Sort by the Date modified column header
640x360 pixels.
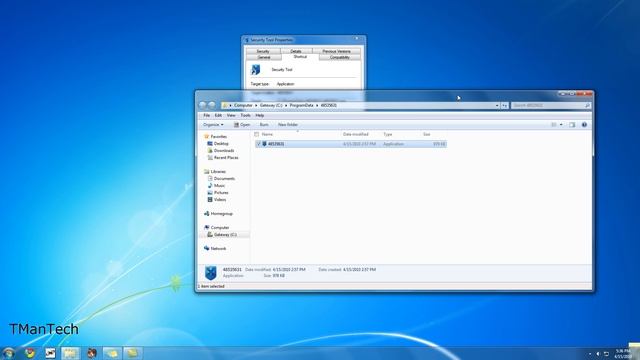356,134
